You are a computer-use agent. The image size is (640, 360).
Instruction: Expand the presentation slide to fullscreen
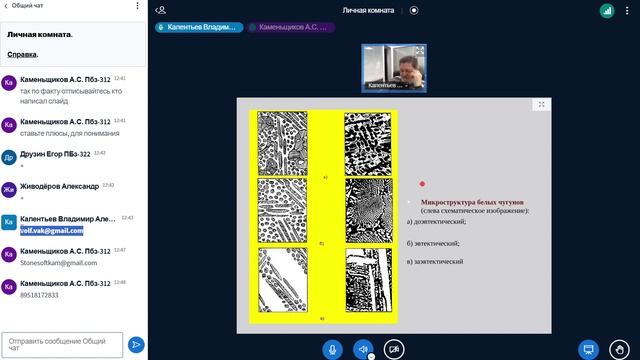click(542, 104)
